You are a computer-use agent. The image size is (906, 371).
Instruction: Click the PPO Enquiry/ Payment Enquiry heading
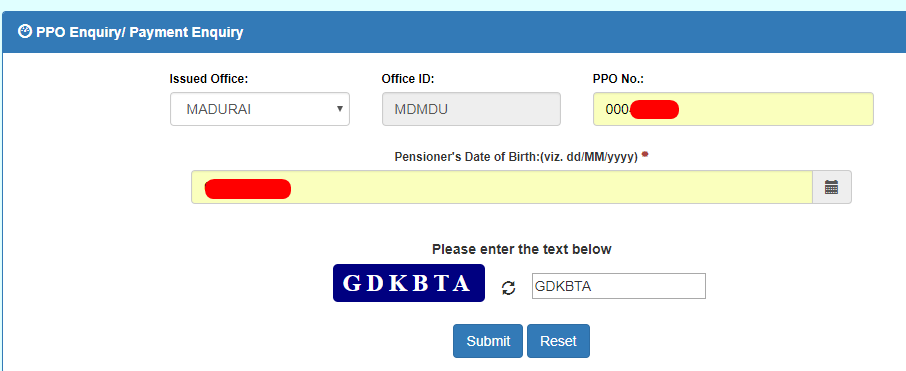pos(139,32)
